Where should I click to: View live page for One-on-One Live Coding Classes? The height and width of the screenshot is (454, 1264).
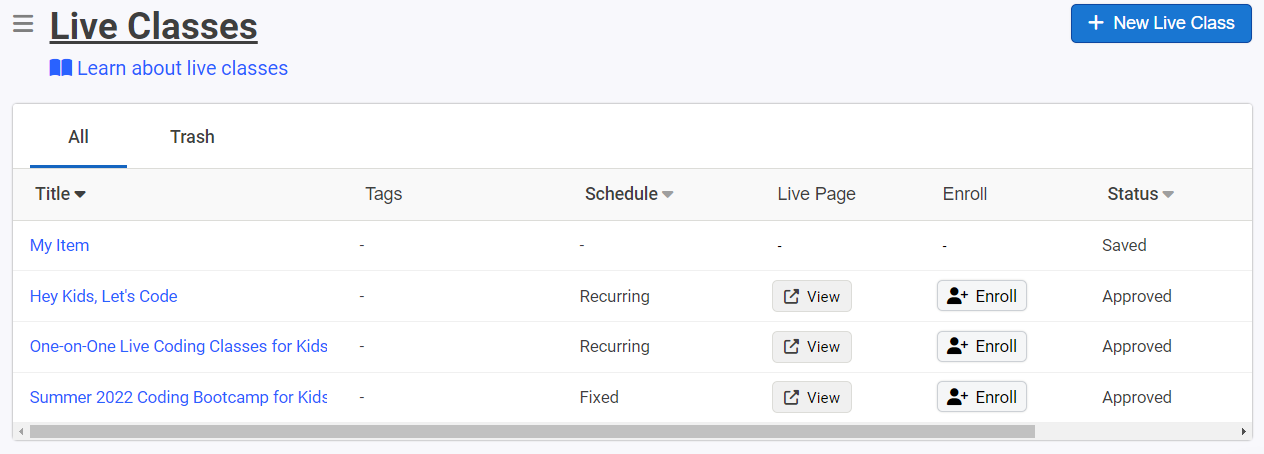(x=812, y=346)
